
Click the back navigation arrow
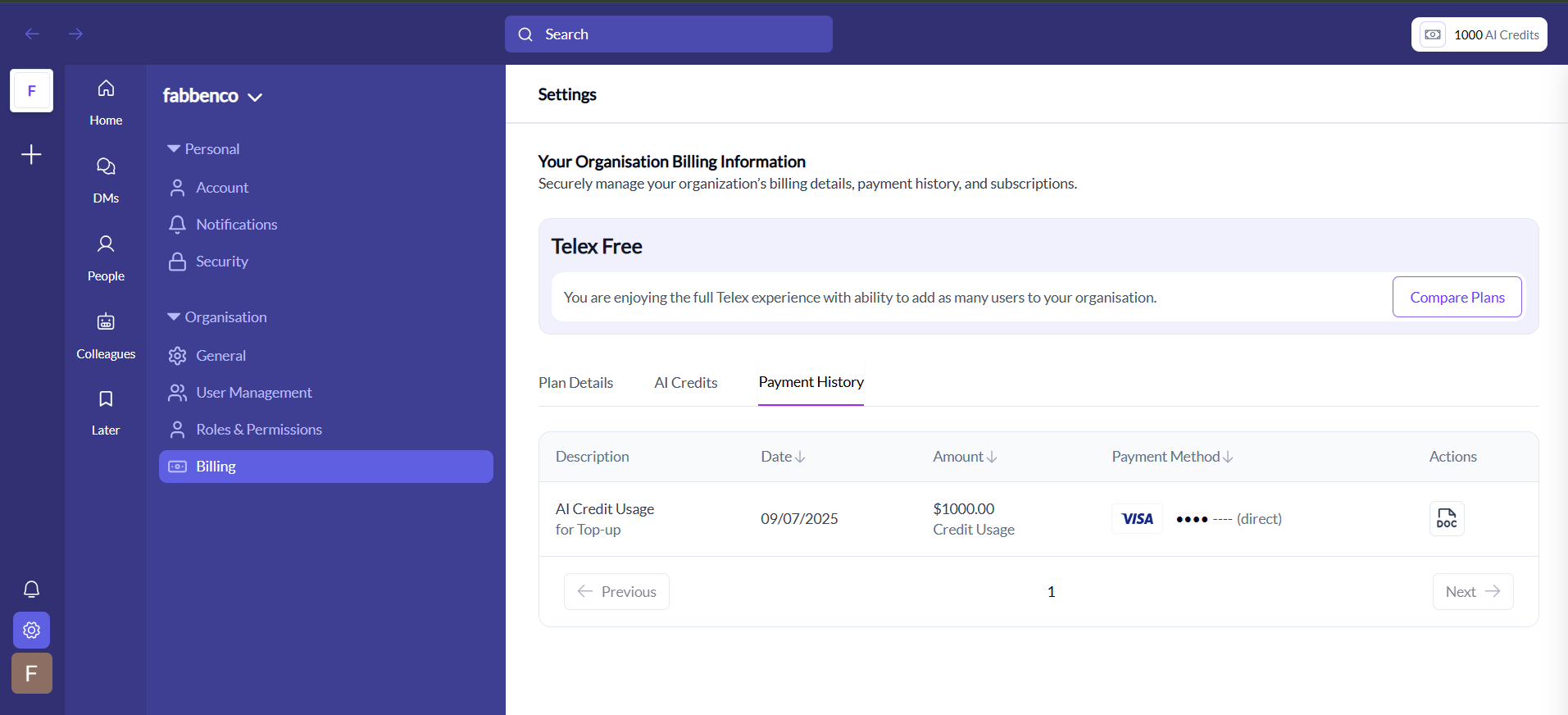(x=32, y=34)
